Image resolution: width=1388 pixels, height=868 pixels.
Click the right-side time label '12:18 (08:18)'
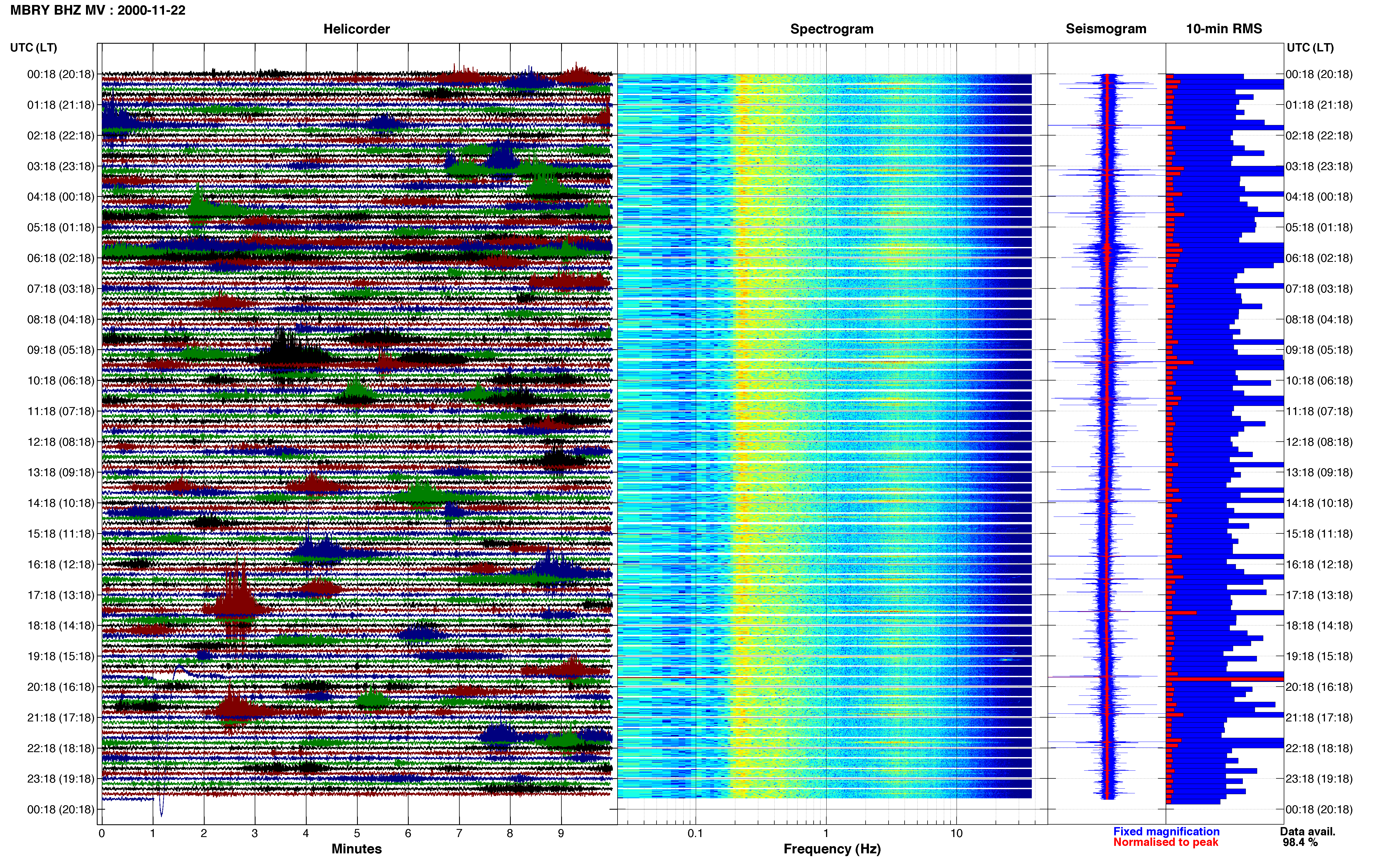(1319, 442)
